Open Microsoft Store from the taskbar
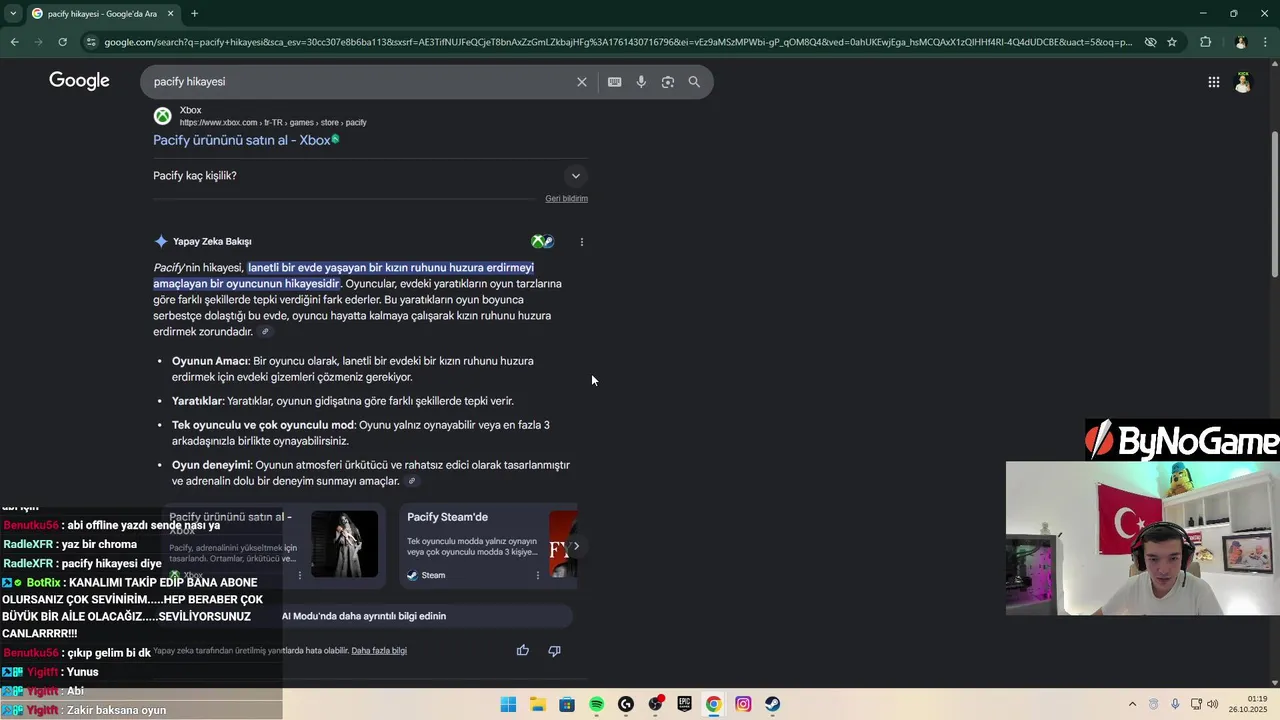 tap(567, 704)
